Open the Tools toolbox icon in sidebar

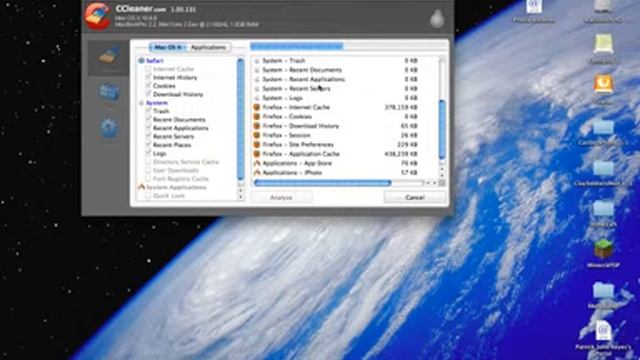(109, 93)
